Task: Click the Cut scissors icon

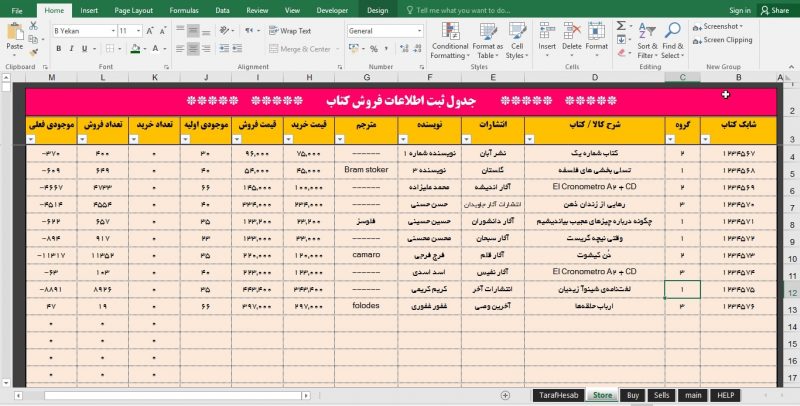Action: pos(34,26)
